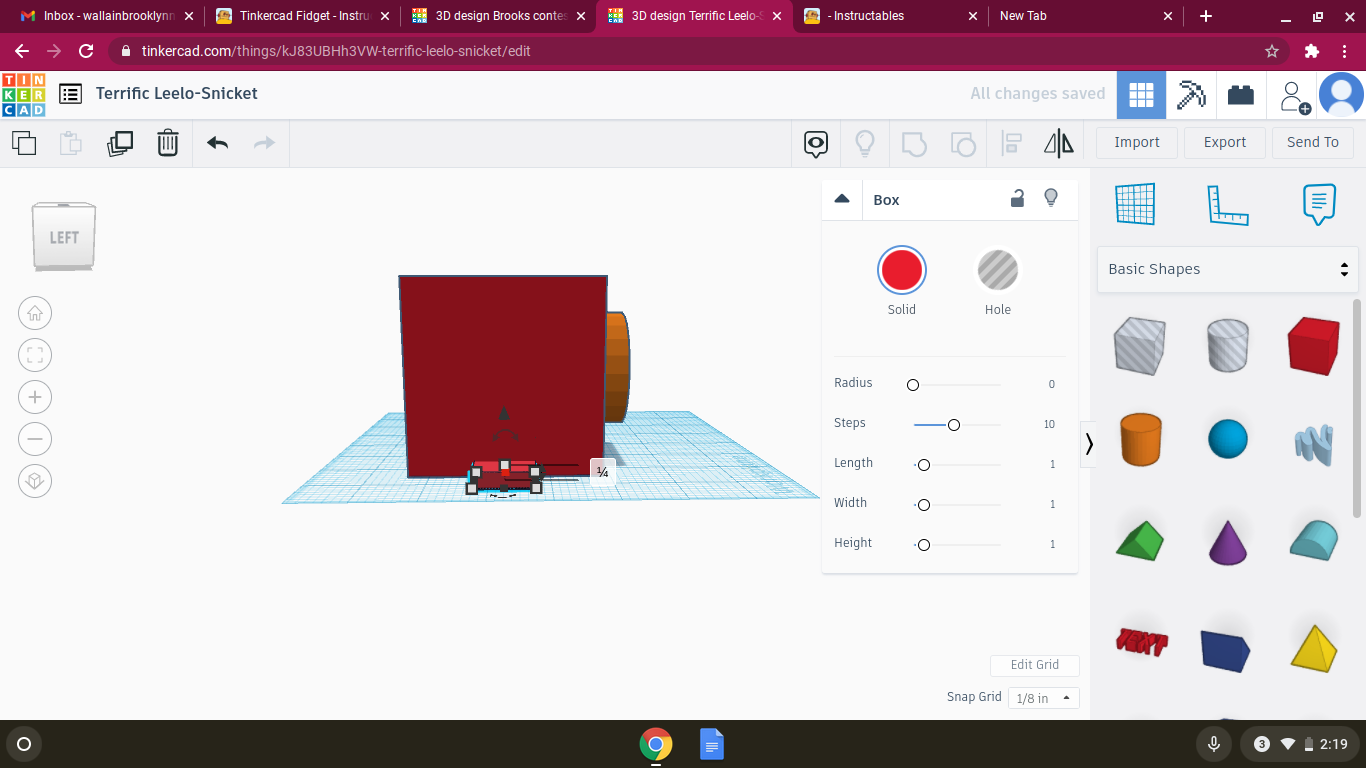Viewport: 1366px width, 768px height.
Task: Click the Paste tool icon
Action: click(x=71, y=143)
